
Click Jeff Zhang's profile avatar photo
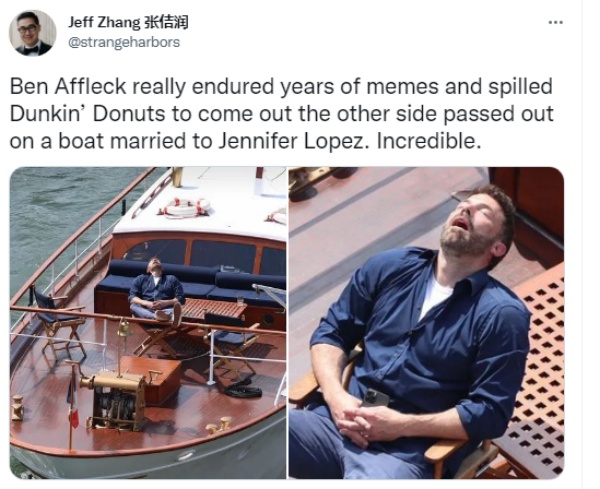(33, 33)
